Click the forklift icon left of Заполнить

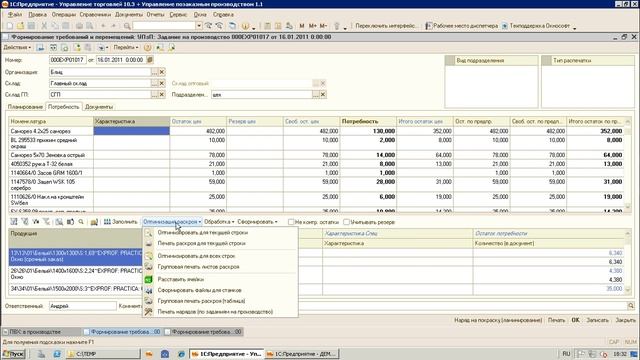click(94, 222)
